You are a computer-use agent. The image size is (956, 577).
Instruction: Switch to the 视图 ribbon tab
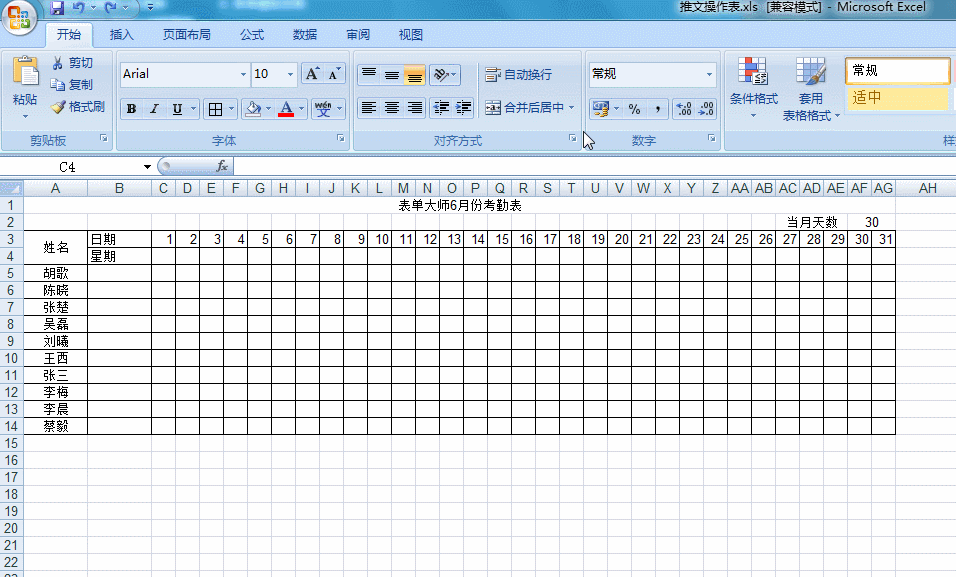tap(410, 35)
